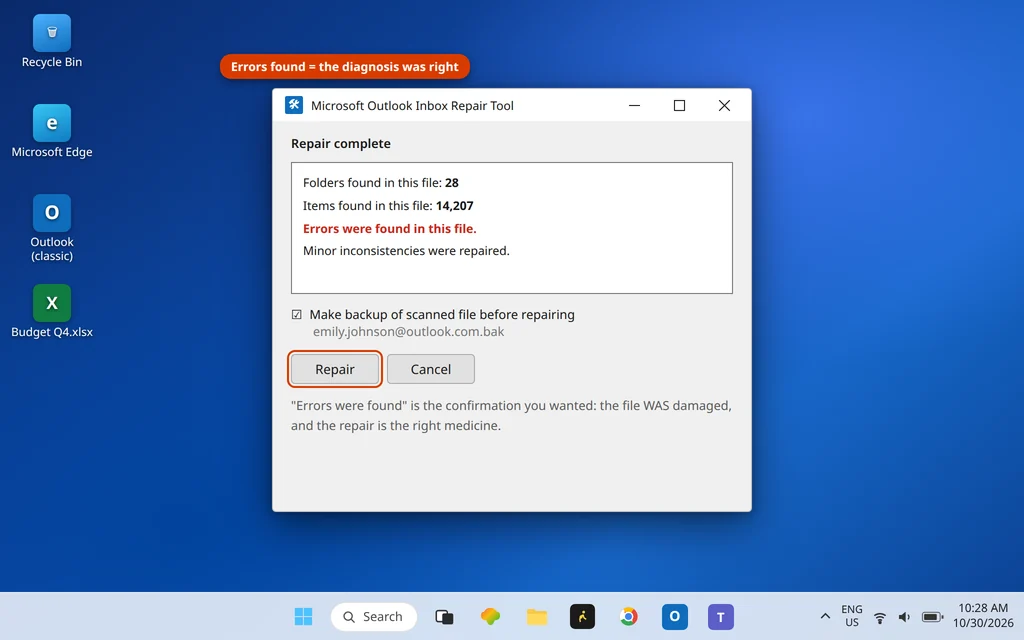Open File Explorer from the taskbar
This screenshot has width=1024, height=640.
point(537,616)
